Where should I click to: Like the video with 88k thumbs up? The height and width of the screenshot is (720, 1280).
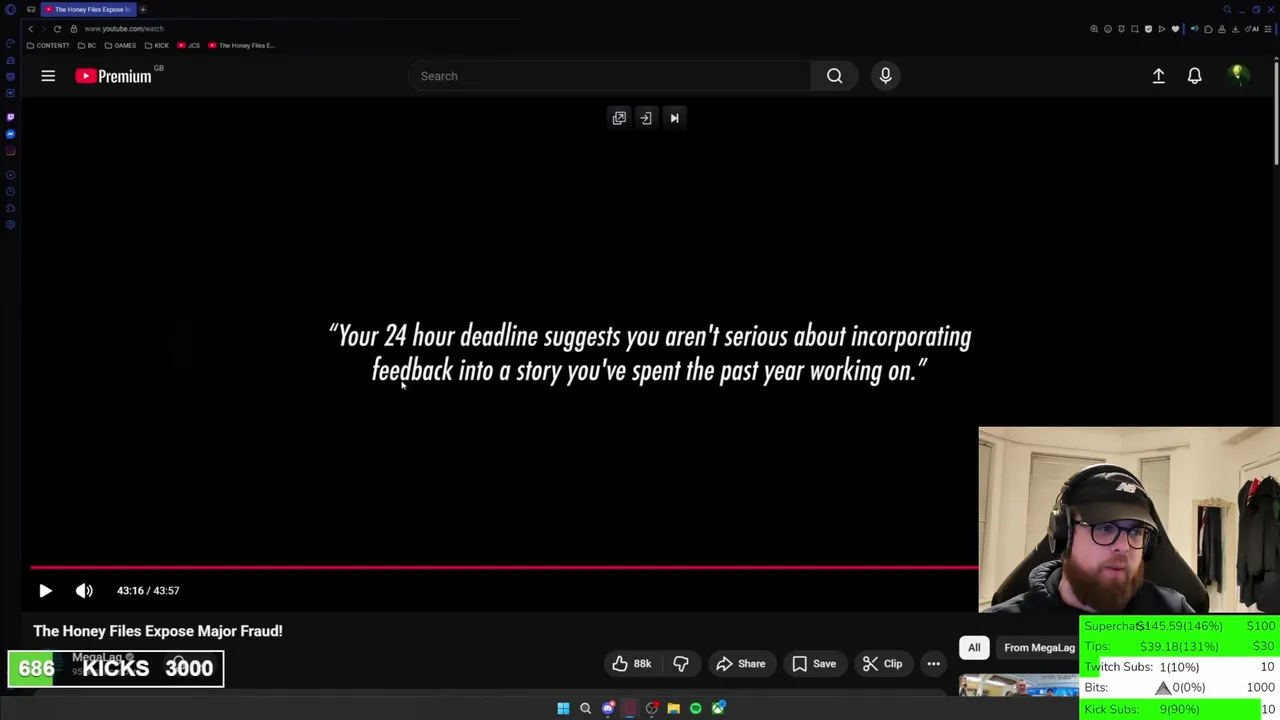click(x=632, y=664)
